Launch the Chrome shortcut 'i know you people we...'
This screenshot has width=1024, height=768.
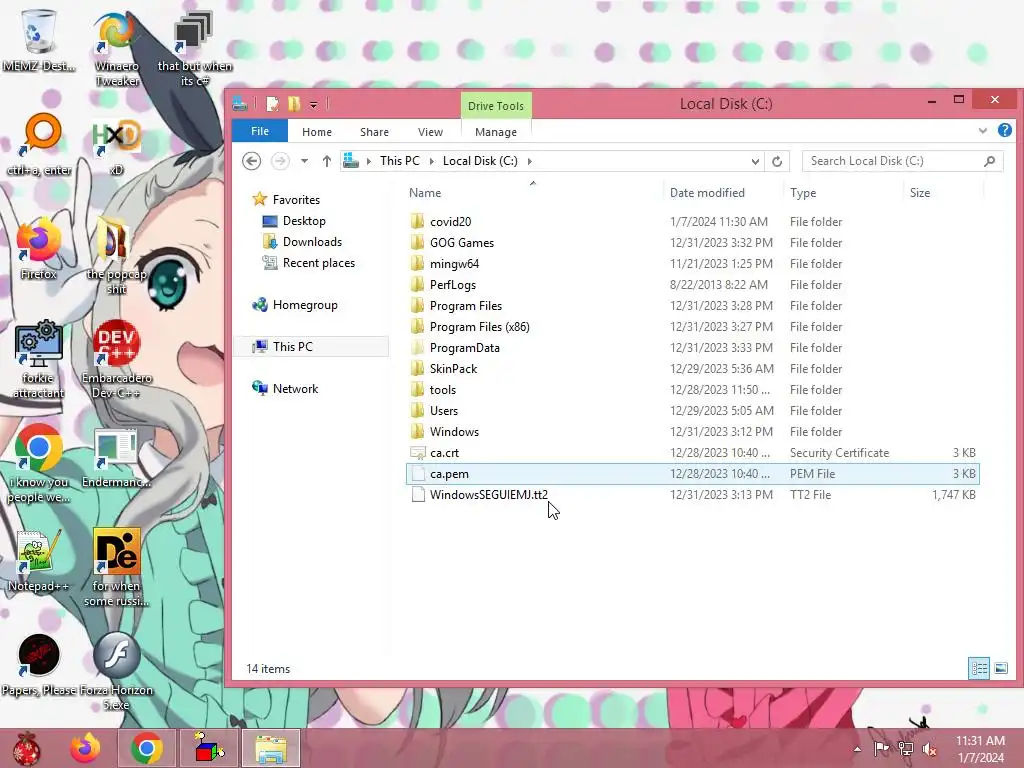[38, 464]
